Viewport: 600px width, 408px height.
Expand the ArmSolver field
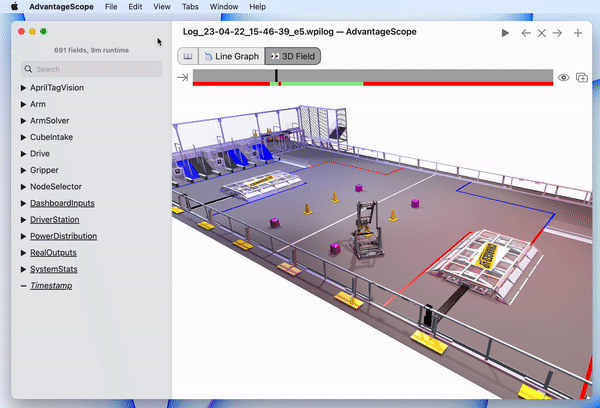click(x=23, y=121)
